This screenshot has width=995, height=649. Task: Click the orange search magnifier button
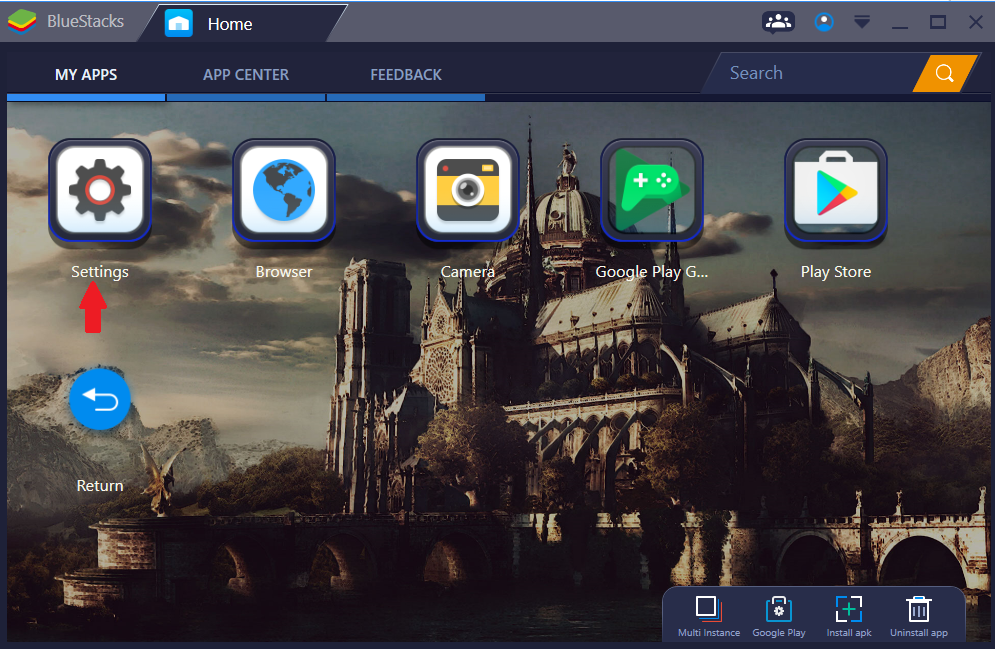point(944,74)
